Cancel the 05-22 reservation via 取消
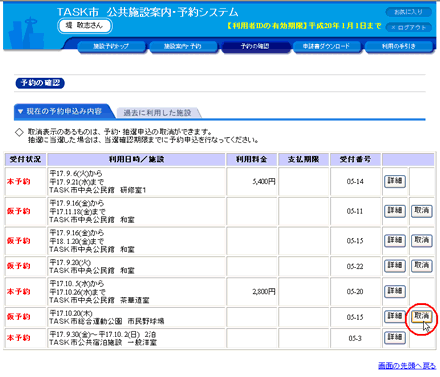 (422, 266)
